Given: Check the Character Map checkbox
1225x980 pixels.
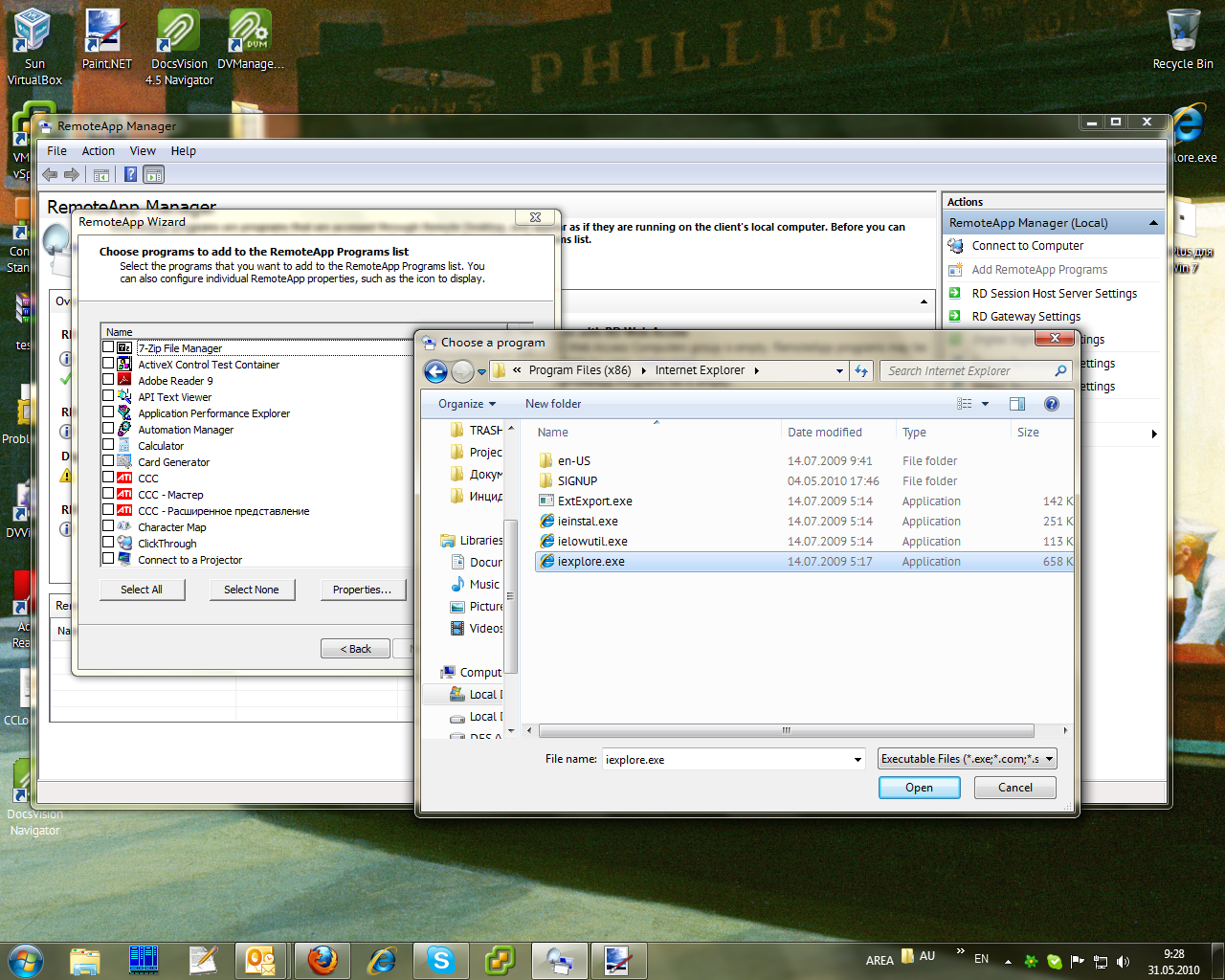Looking at the screenshot, I should coord(108,526).
